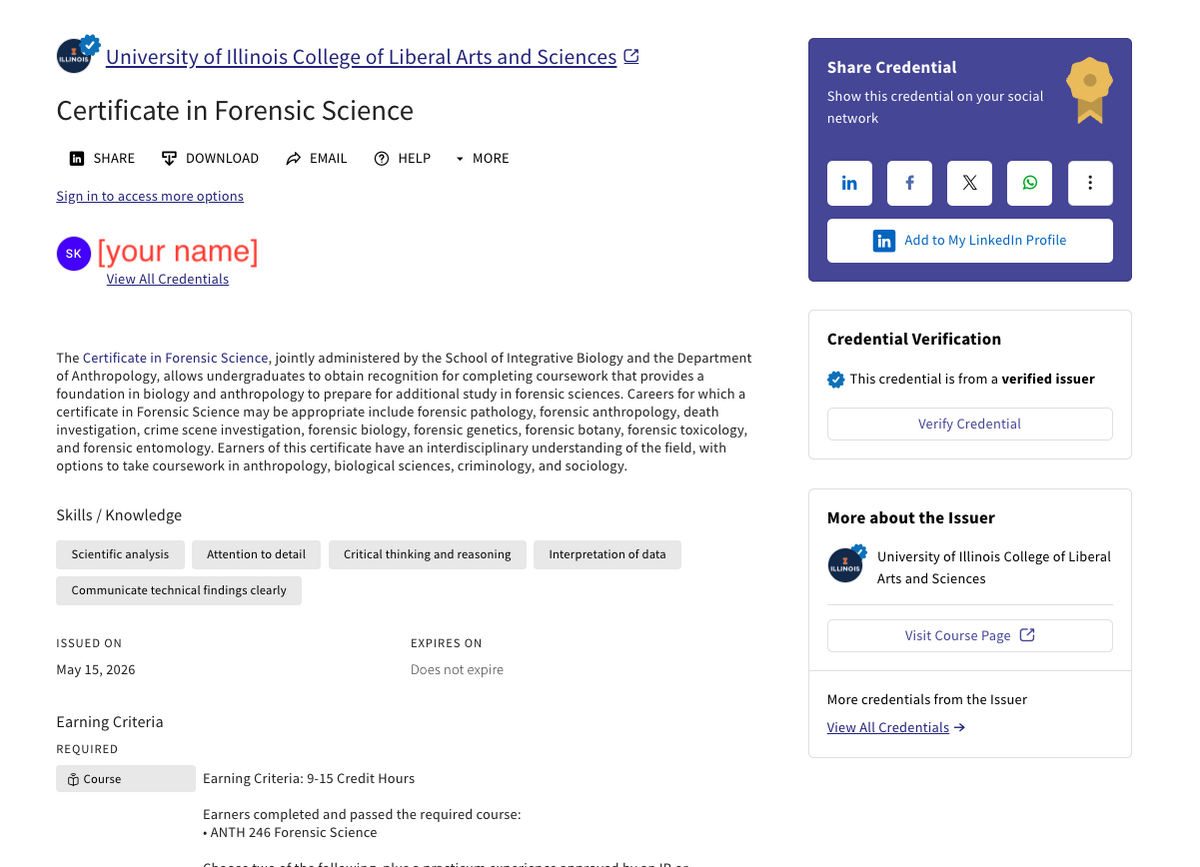Click the Skills / Knowledge heading
The image size is (1200, 867).
119,515
